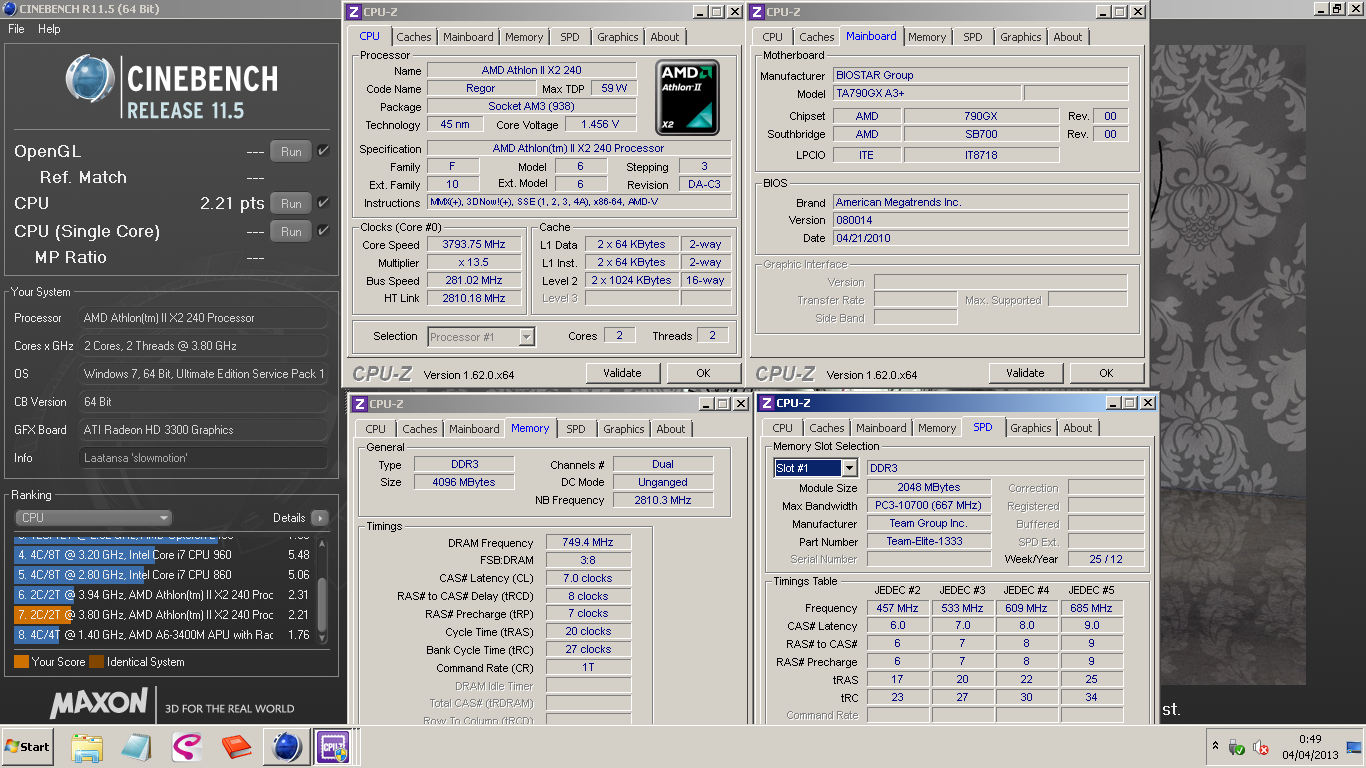Image resolution: width=1366 pixels, height=768 pixels.
Task: Click the orange Your Score legend swatch
Action: pyautogui.click(x=21, y=662)
